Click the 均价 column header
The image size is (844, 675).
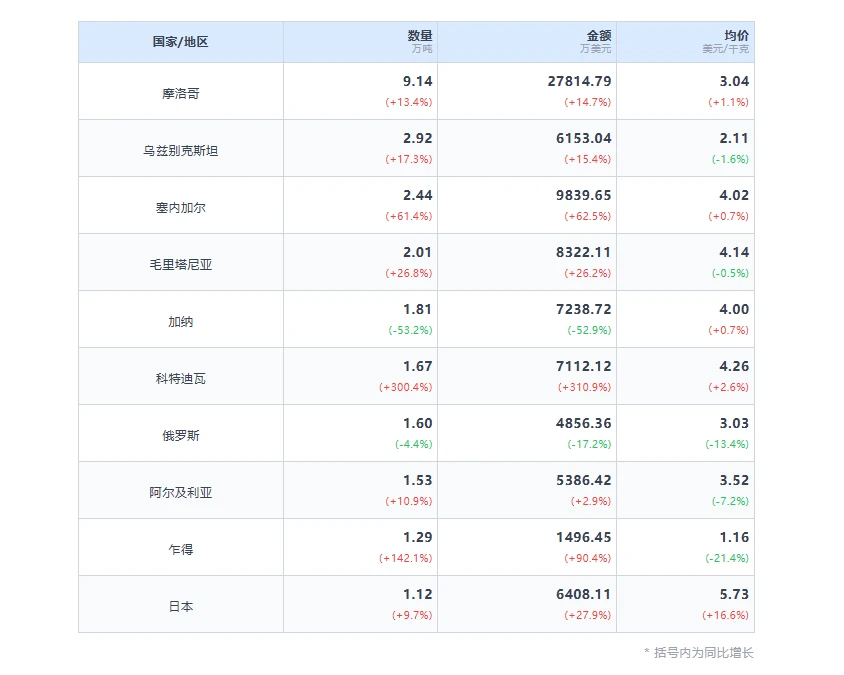coord(685,42)
